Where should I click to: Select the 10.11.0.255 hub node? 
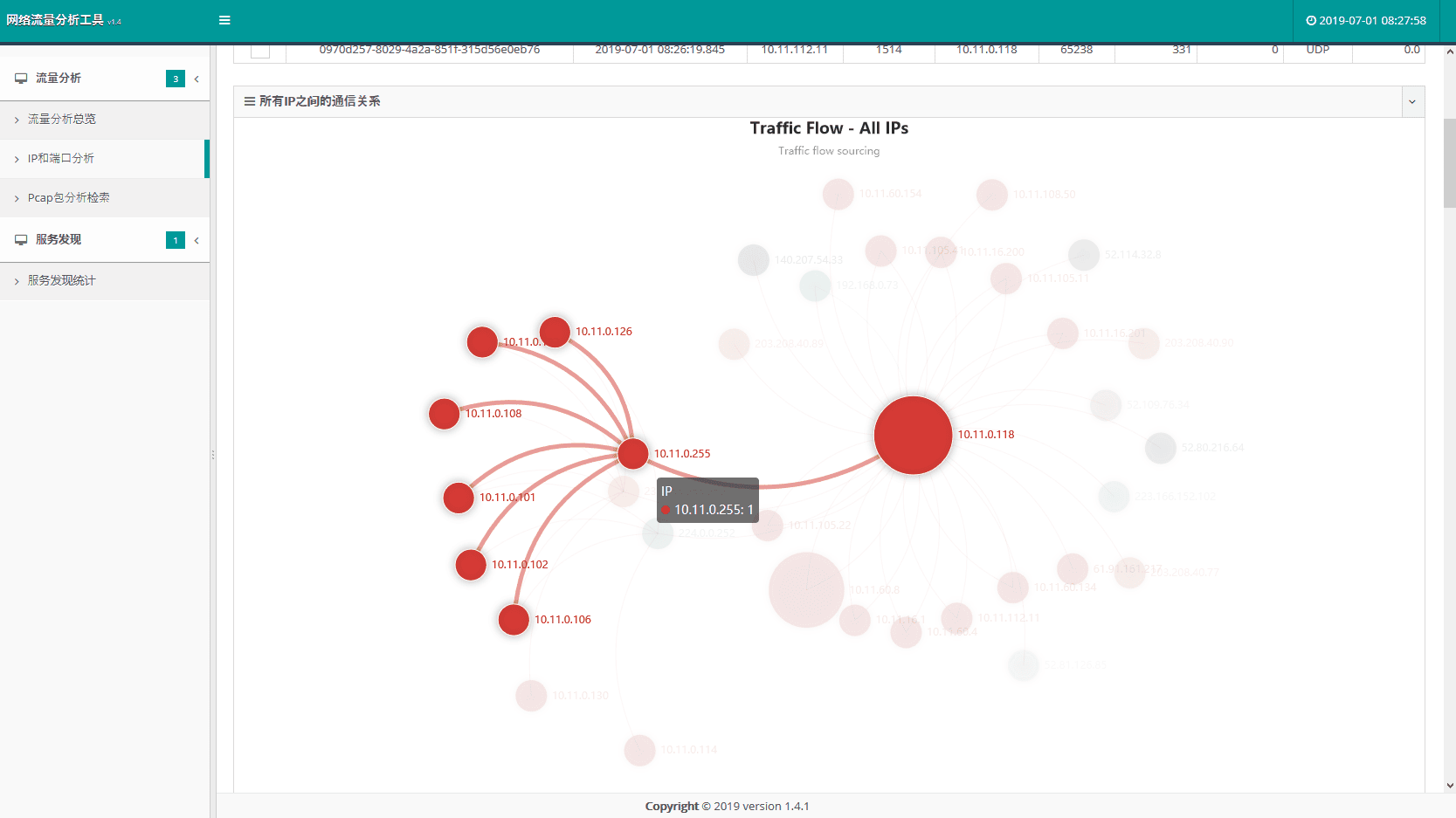coord(632,453)
